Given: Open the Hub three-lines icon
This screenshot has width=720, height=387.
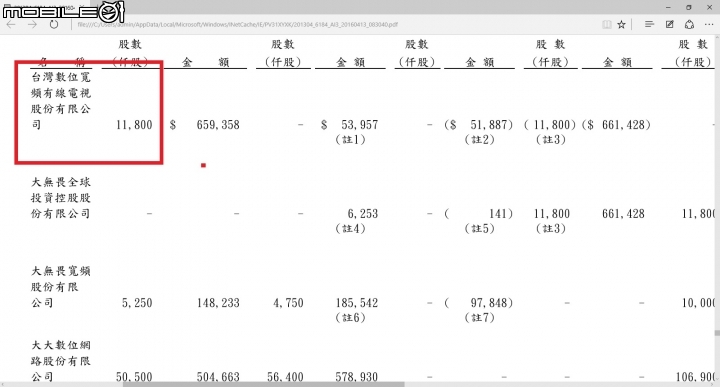Looking at the screenshot, I should (x=649, y=24).
